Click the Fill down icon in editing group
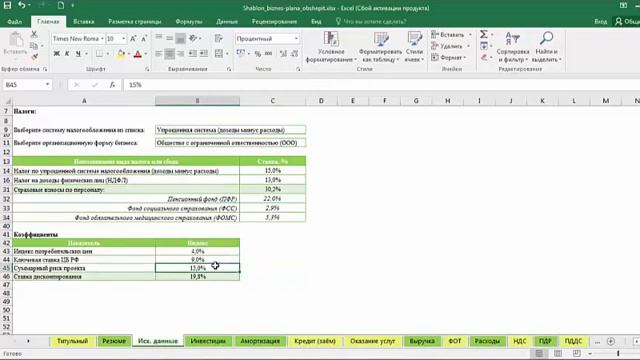Image resolution: width=640 pixels, height=360 pixels. (484, 46)
